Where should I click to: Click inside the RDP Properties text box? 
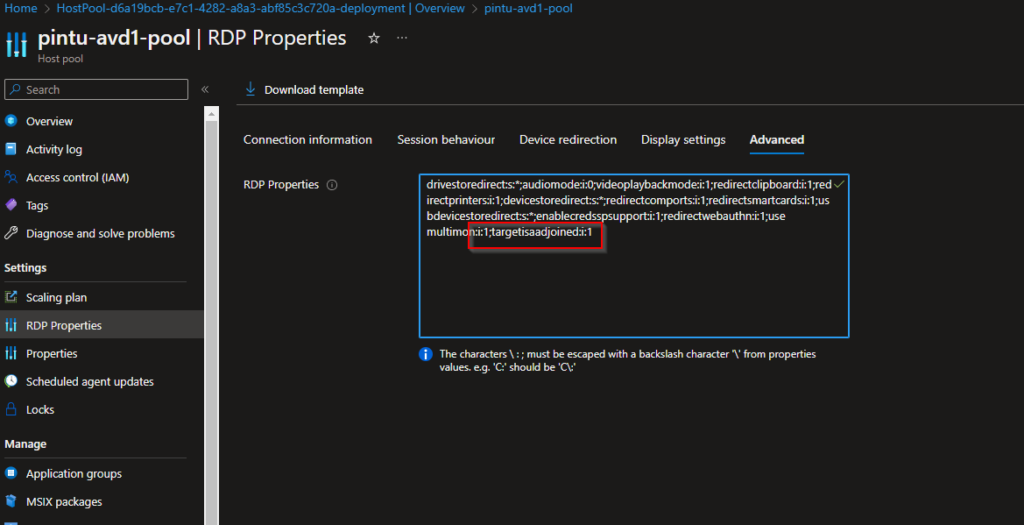point(633,256)
